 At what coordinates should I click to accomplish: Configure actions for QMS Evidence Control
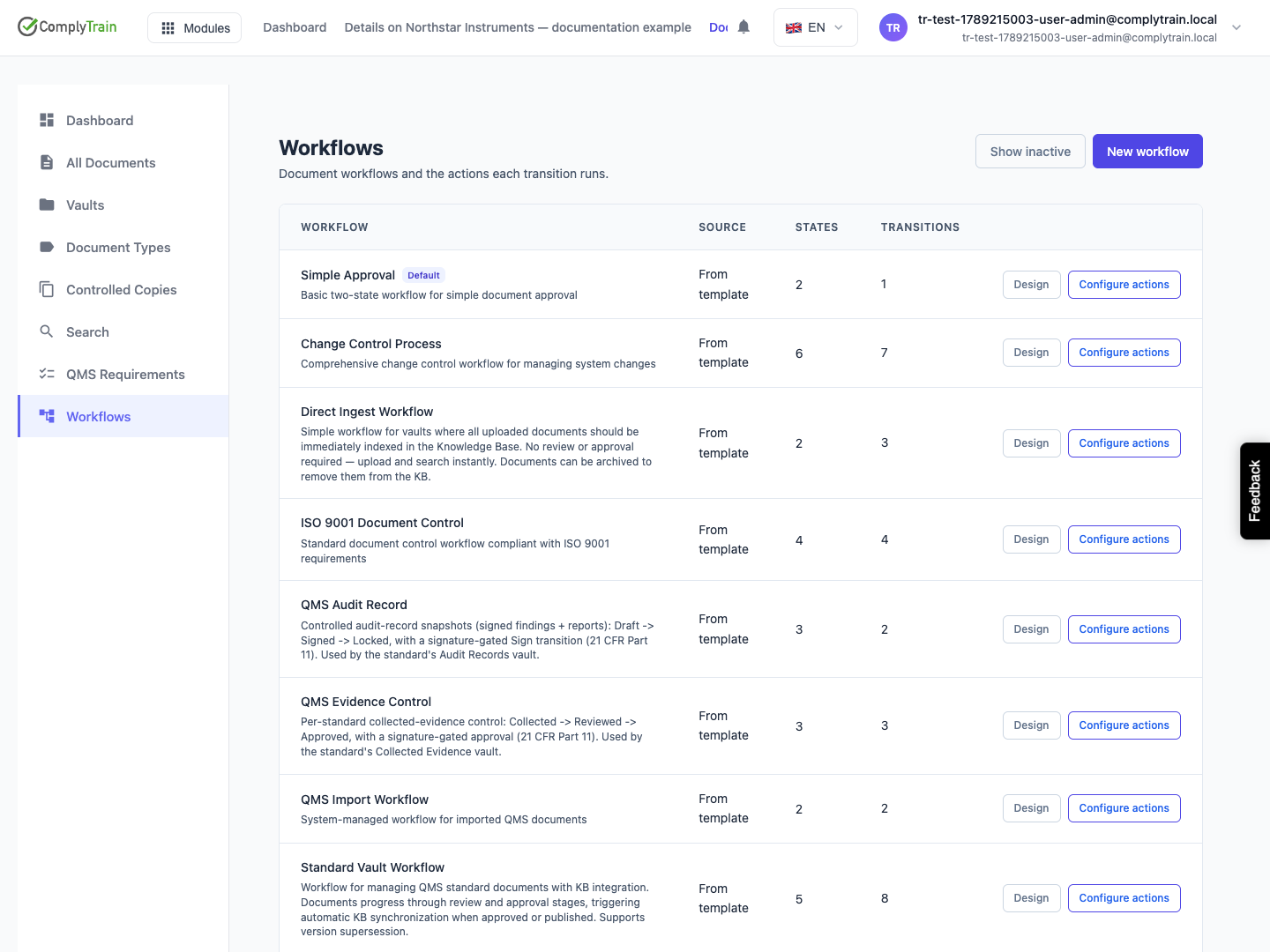click(1124, 725)
